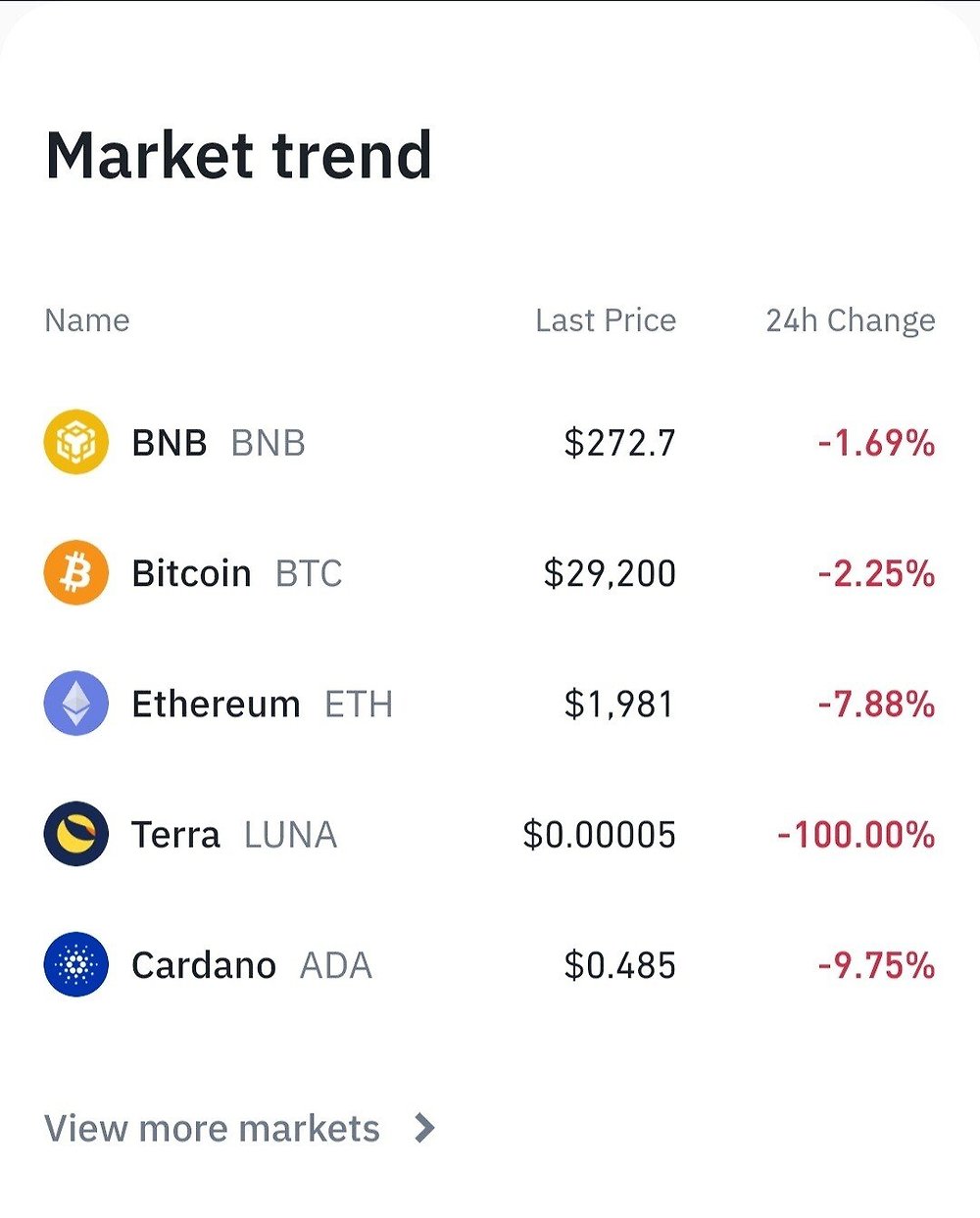
Task: Click the Terra LUNA coin icon
Action: click(x=75, y=834)
